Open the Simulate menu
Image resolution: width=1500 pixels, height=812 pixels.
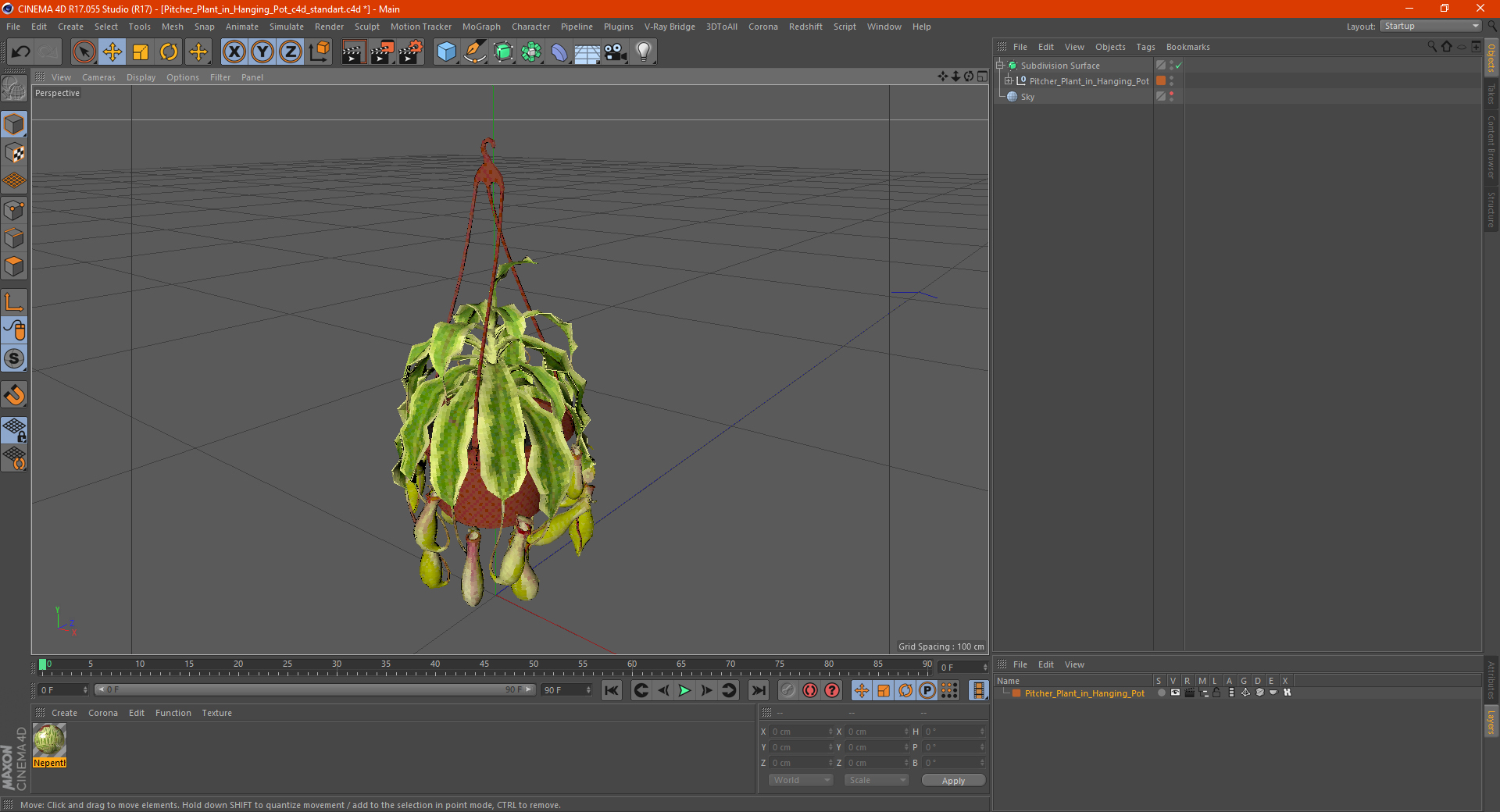[287, 27]
